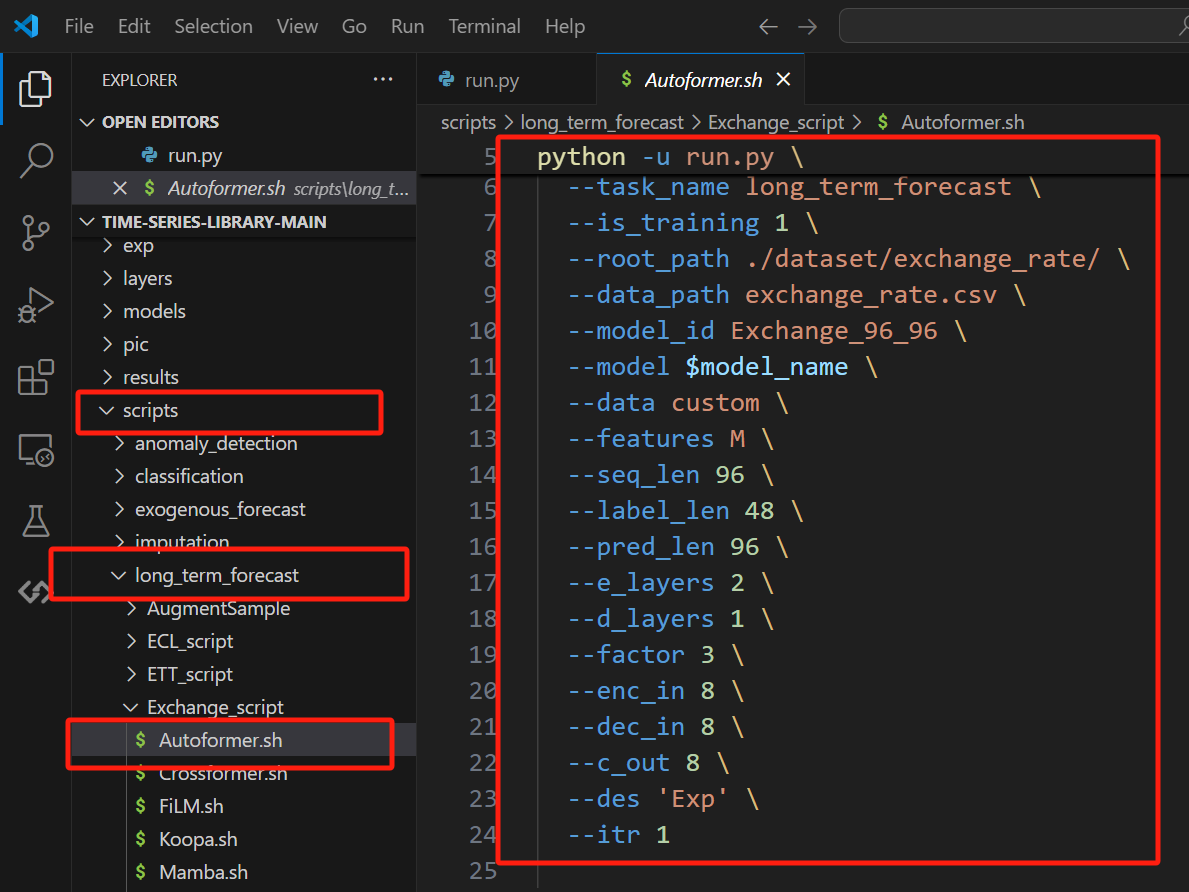Viewport: 1189px width, 892px height.
Task: Close Autoformer.sh in Open Editors list
Action: (120, 187)
